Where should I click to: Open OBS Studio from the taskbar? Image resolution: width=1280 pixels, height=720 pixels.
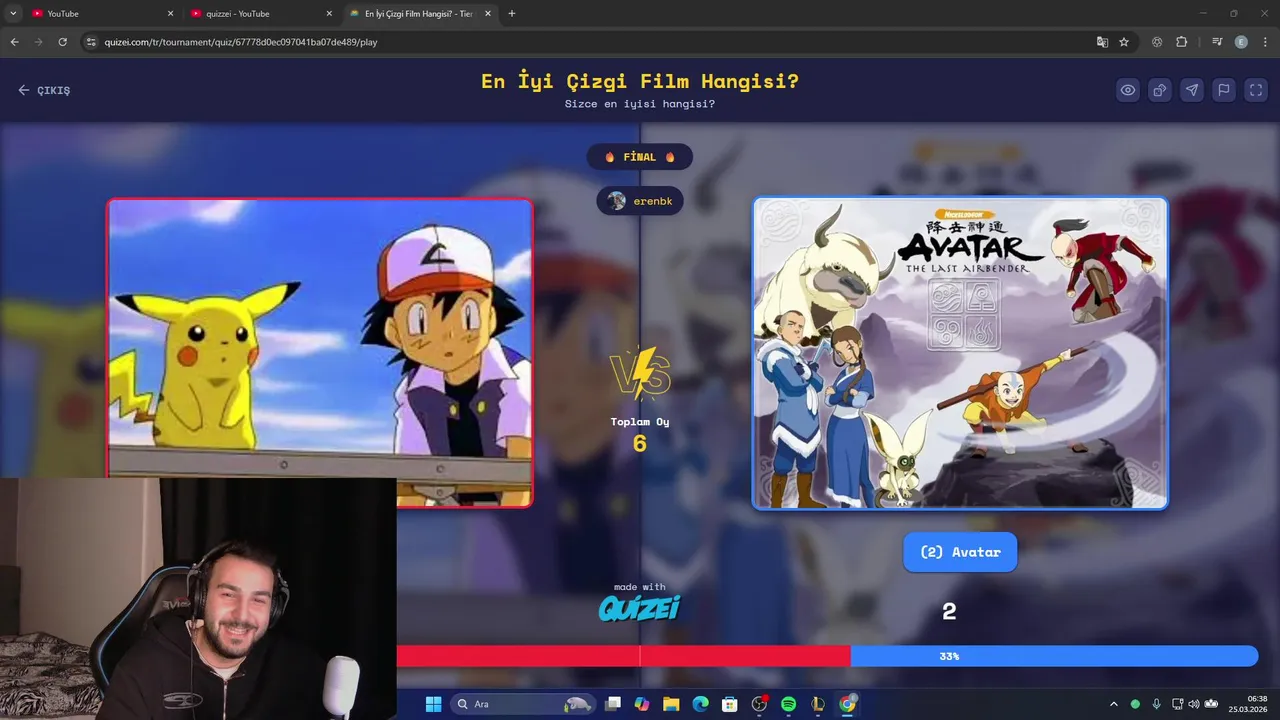point(759,704)
